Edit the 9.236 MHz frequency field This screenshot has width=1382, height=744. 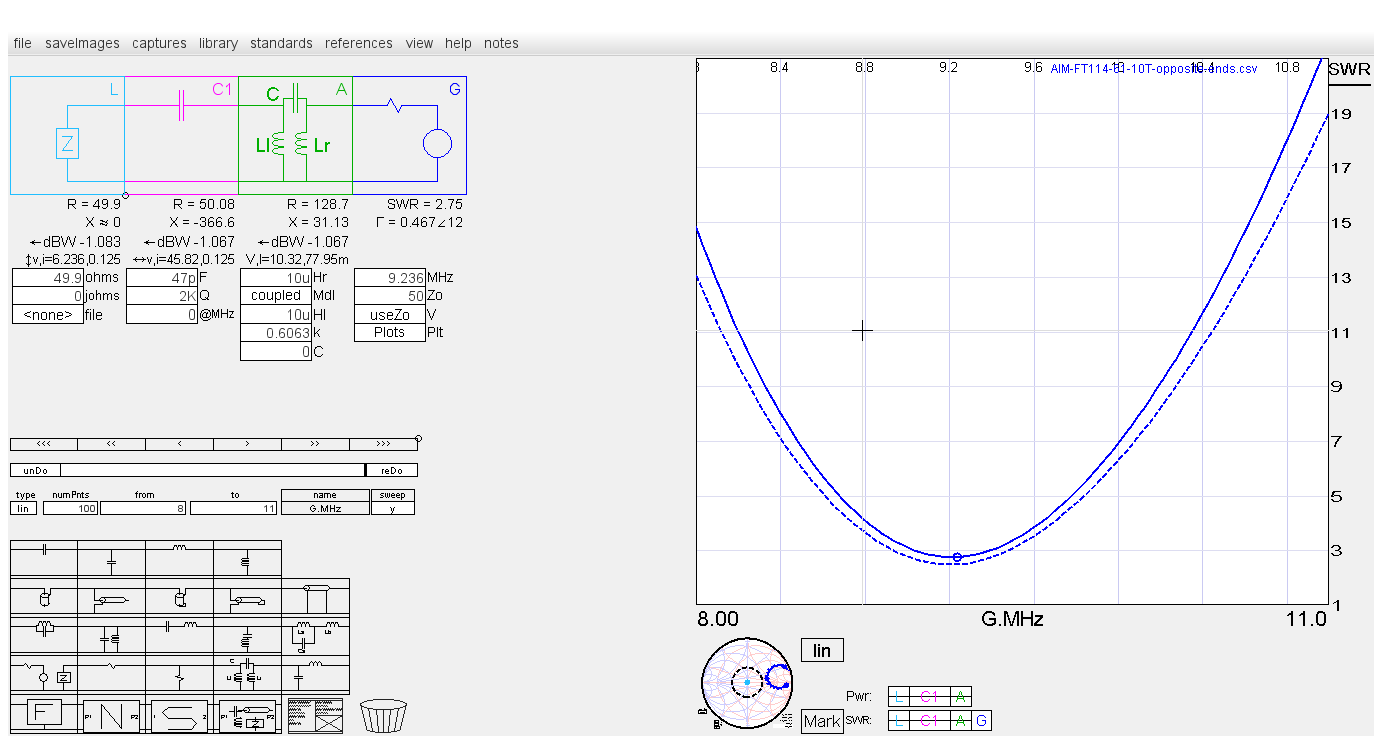point(390,277)
